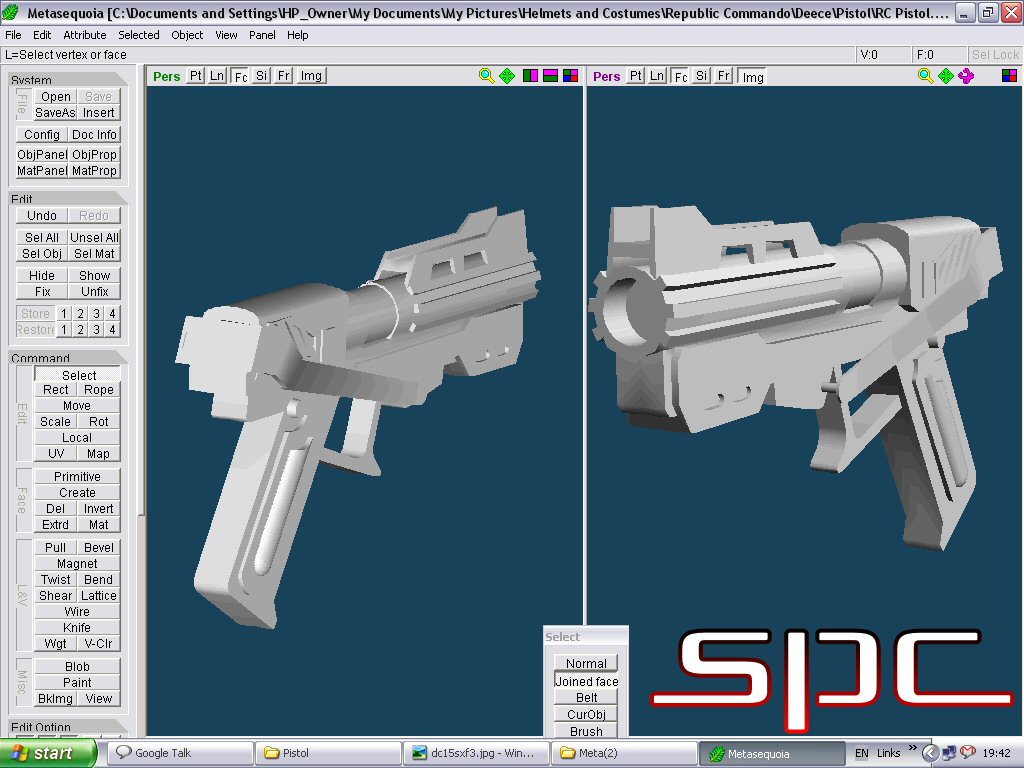Choose Brush selection mode

586,731
